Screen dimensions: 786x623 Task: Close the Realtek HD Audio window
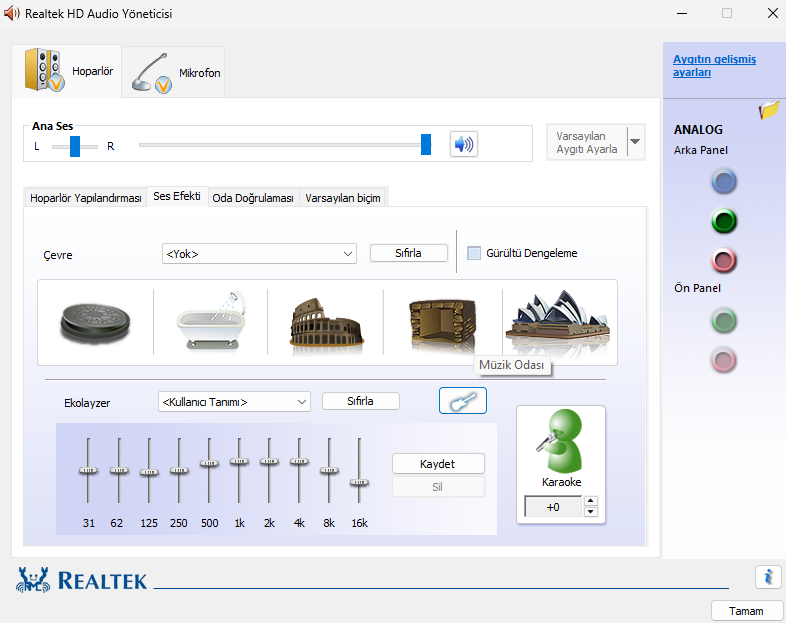point(772,13)
